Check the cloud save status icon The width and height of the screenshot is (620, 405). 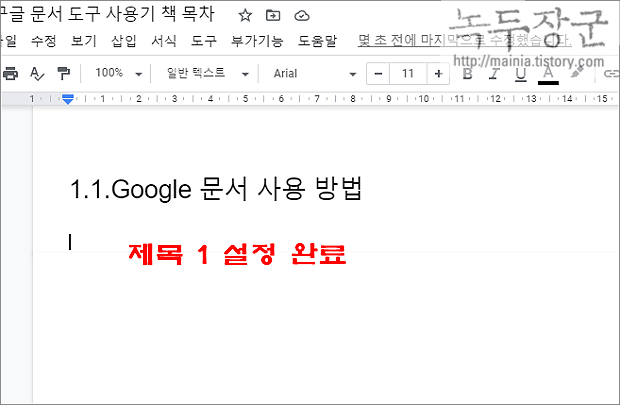302,16
